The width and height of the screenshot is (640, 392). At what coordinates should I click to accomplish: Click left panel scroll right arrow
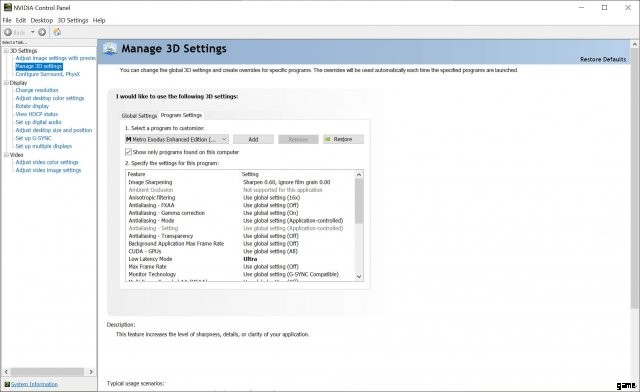click(91, 372)
